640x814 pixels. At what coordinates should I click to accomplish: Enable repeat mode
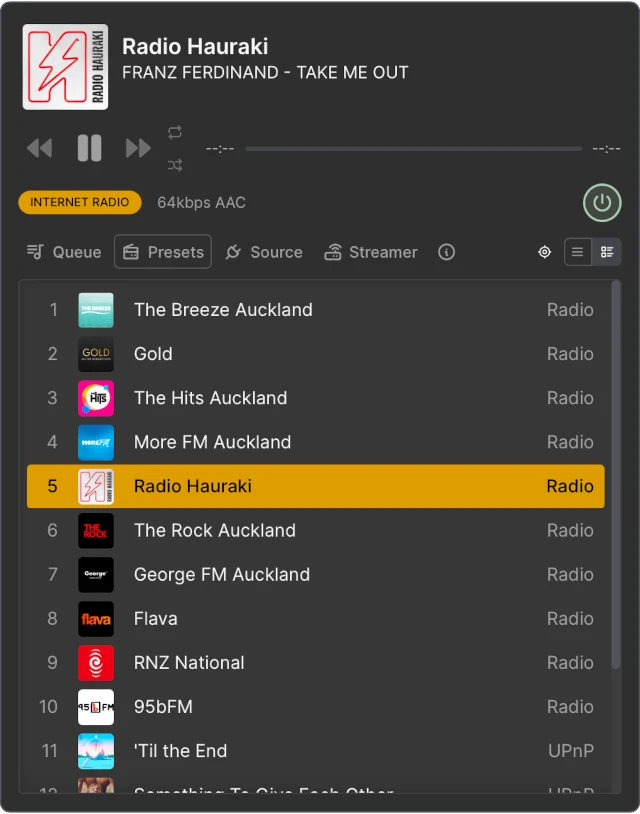[174, 131]
